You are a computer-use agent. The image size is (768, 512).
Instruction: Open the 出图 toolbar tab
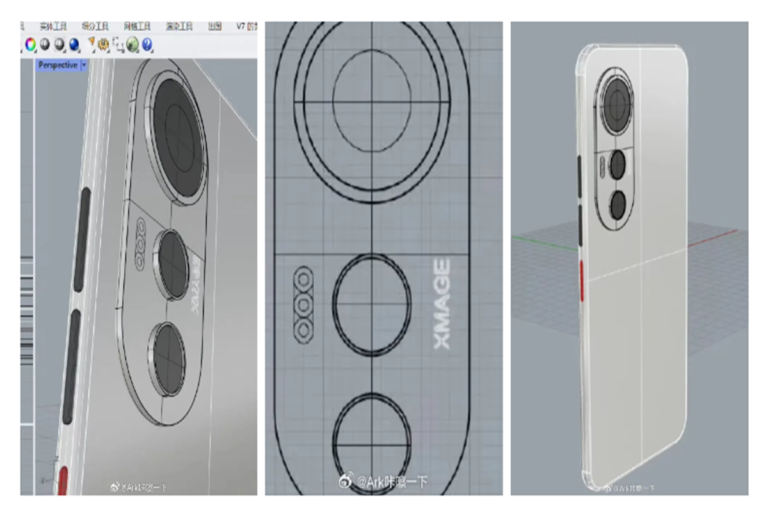(x=215, y=27)
